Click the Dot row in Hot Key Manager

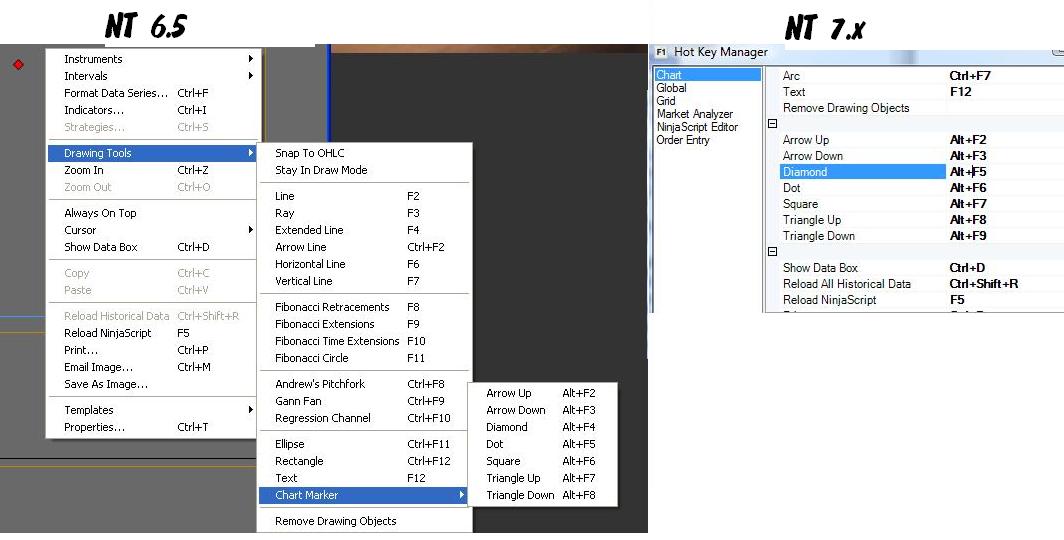point(922,188)
